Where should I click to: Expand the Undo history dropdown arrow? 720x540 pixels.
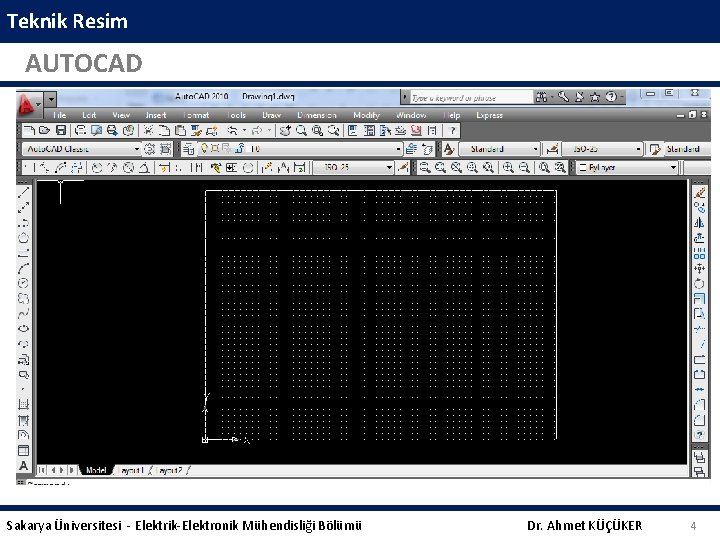[244, 131]
